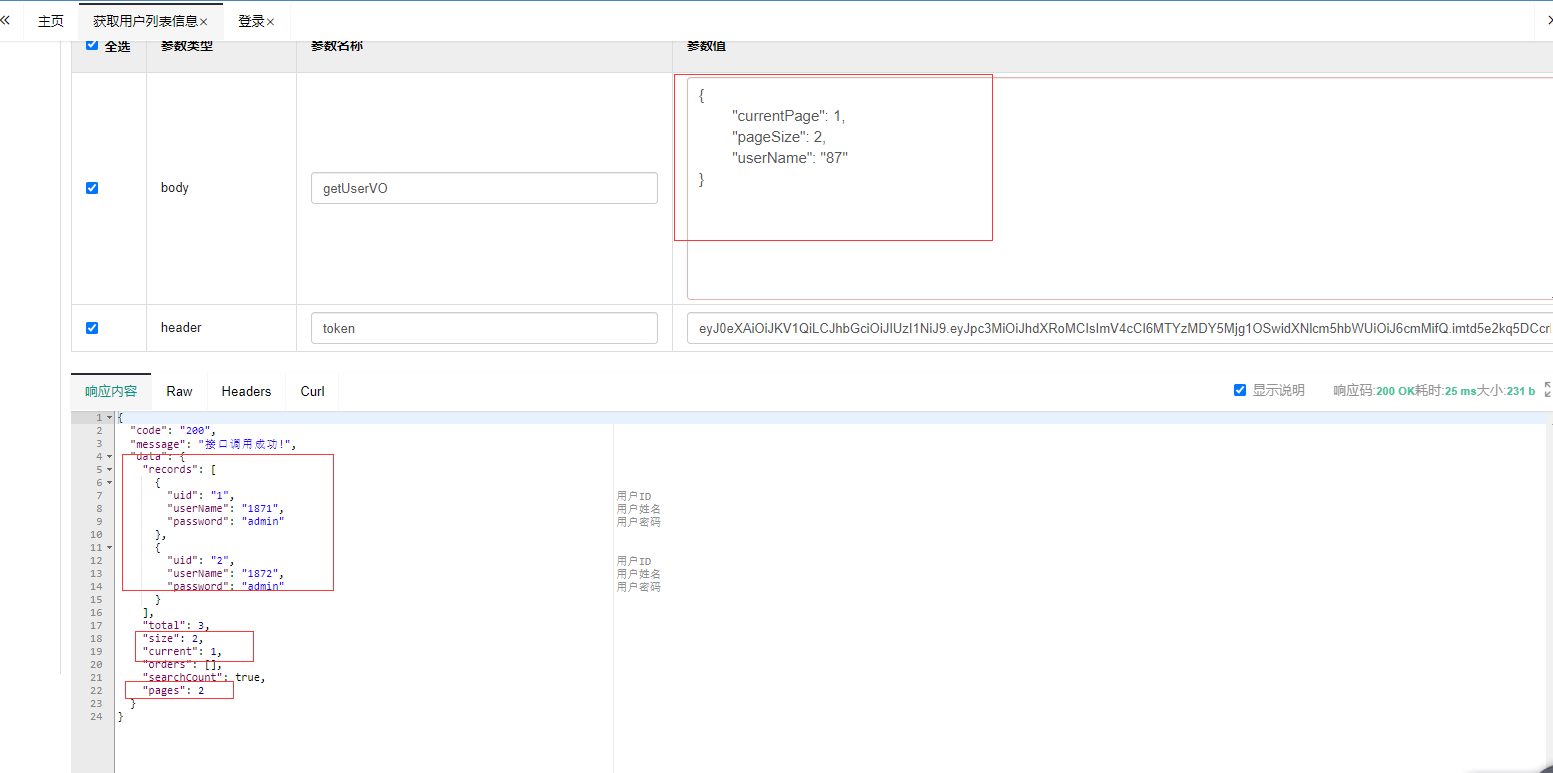The width and height of the screenshot is (1553, 773).
Task: Click the 用户姓名 description beside line 13
Action: point(639,573)
